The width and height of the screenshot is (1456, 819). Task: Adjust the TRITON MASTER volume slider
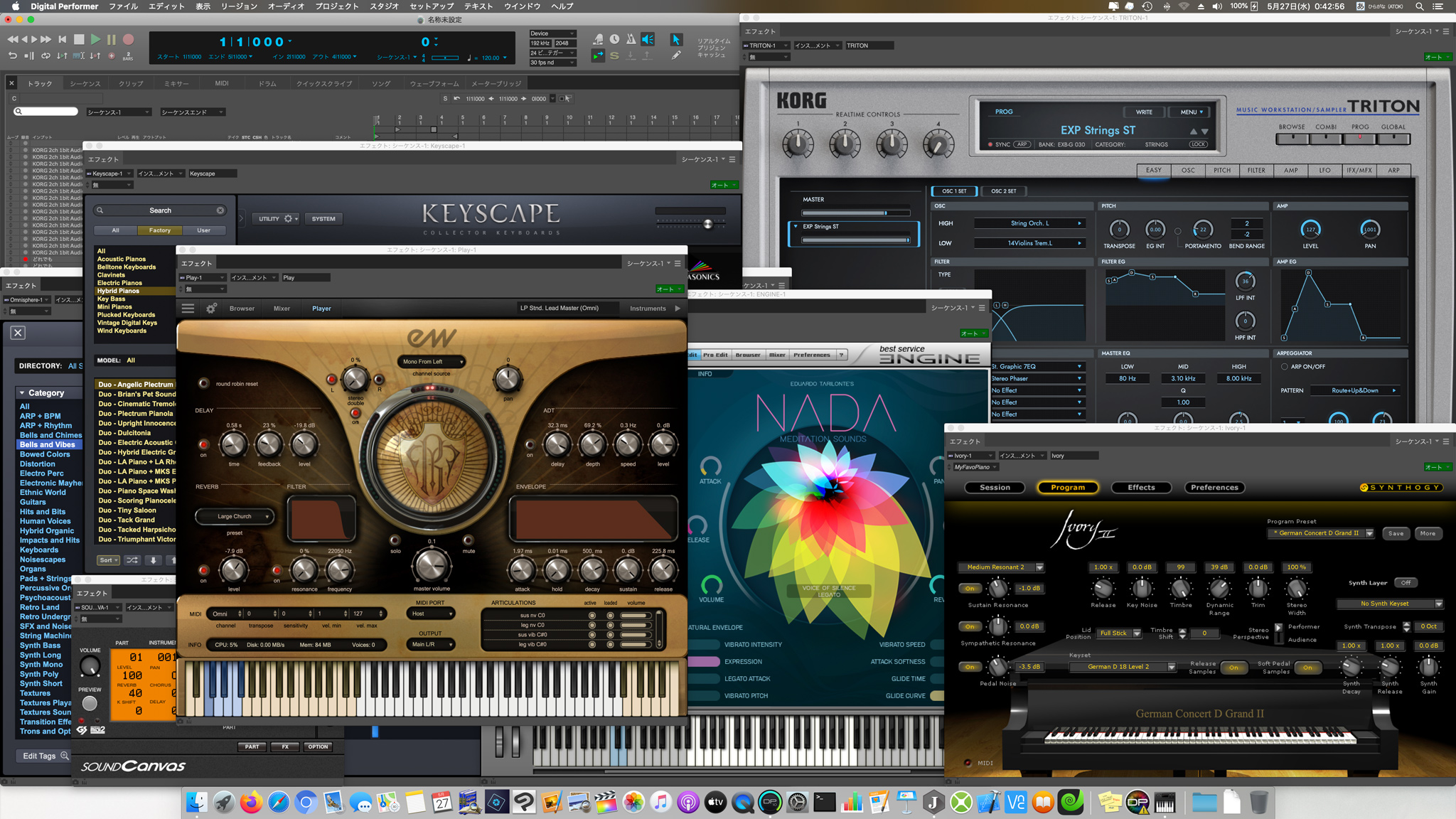point(885,213)
